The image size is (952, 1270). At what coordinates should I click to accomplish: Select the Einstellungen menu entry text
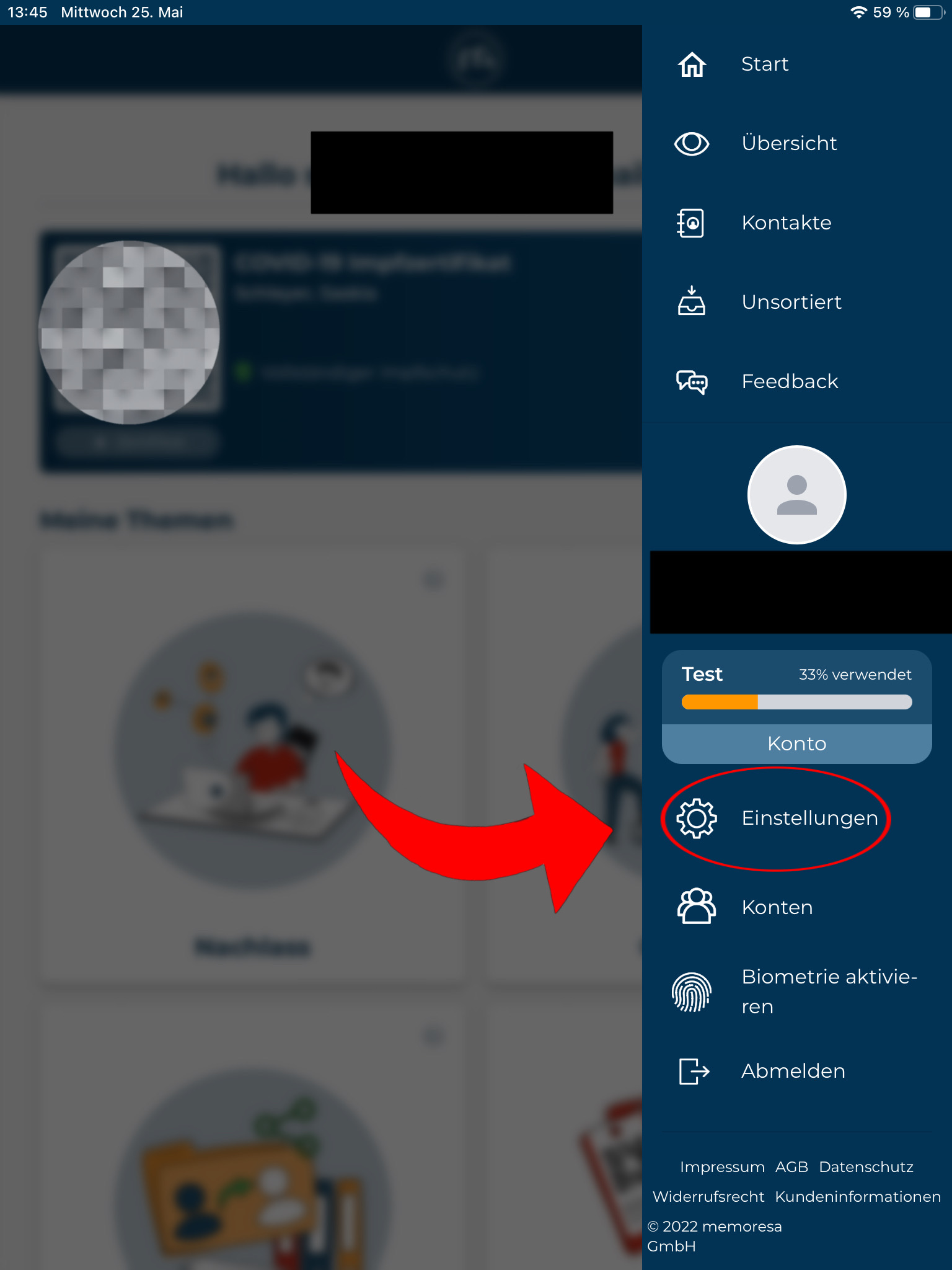point(809,819)
